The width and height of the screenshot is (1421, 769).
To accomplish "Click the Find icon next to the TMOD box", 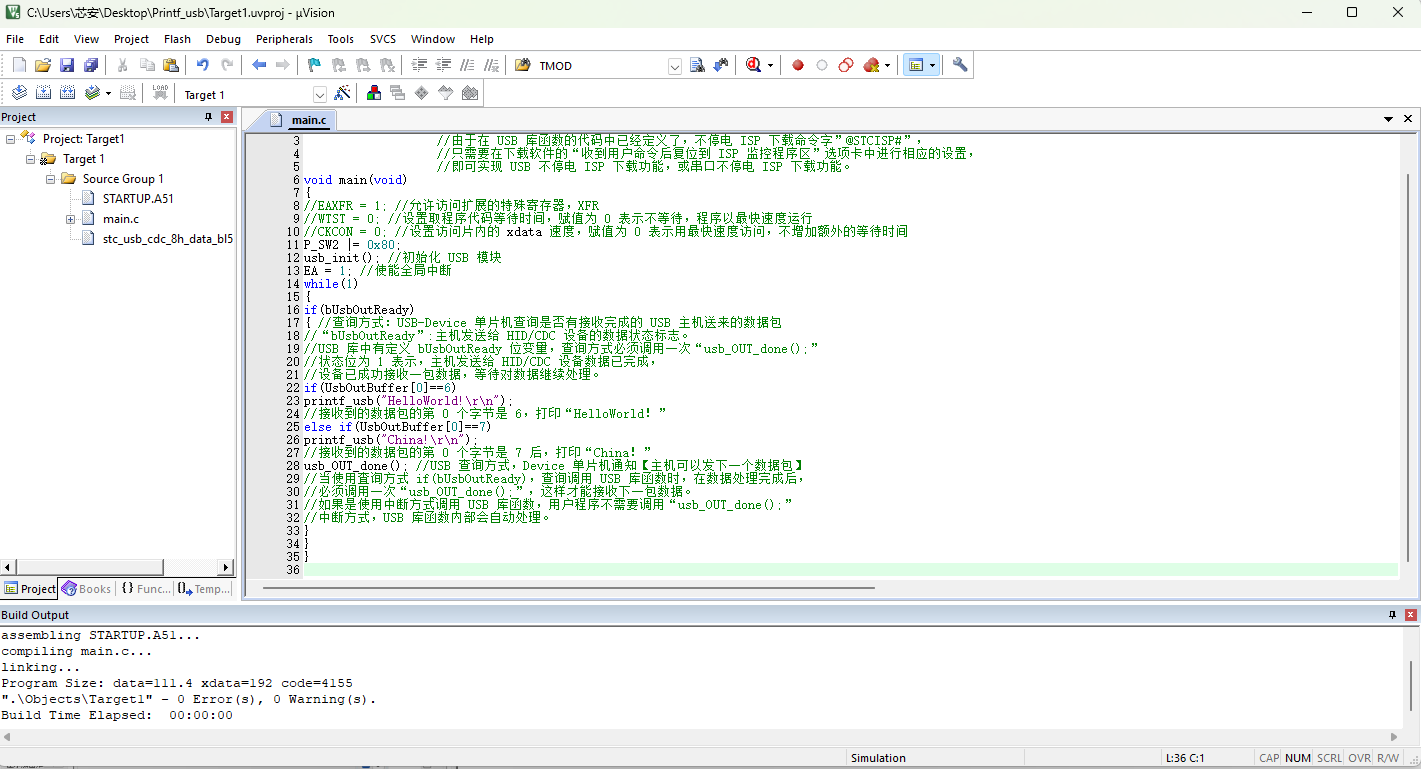I will pyautogui.click(x=698, y=65).
